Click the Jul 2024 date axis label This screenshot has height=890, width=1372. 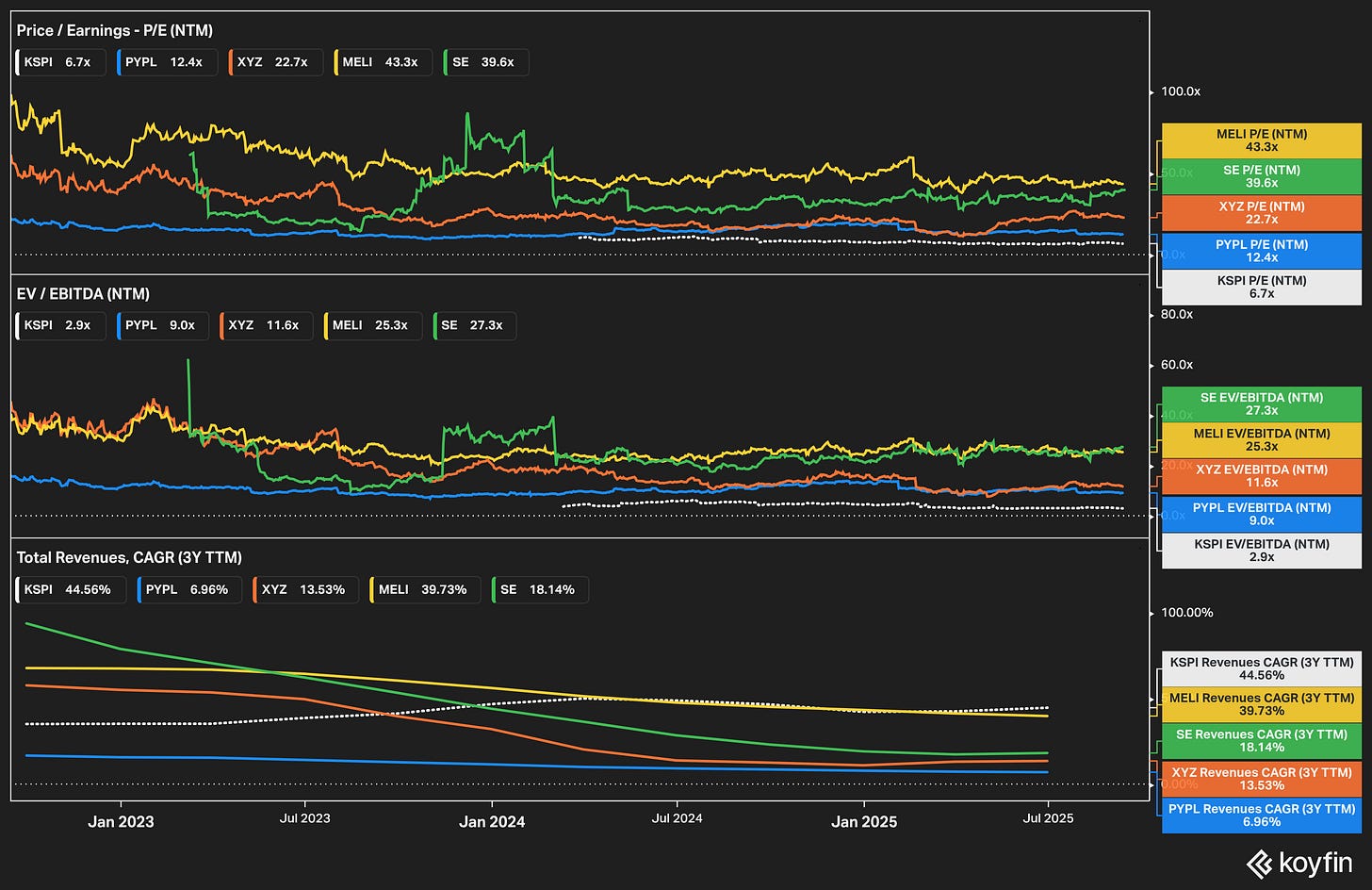[x=678, y=818]
